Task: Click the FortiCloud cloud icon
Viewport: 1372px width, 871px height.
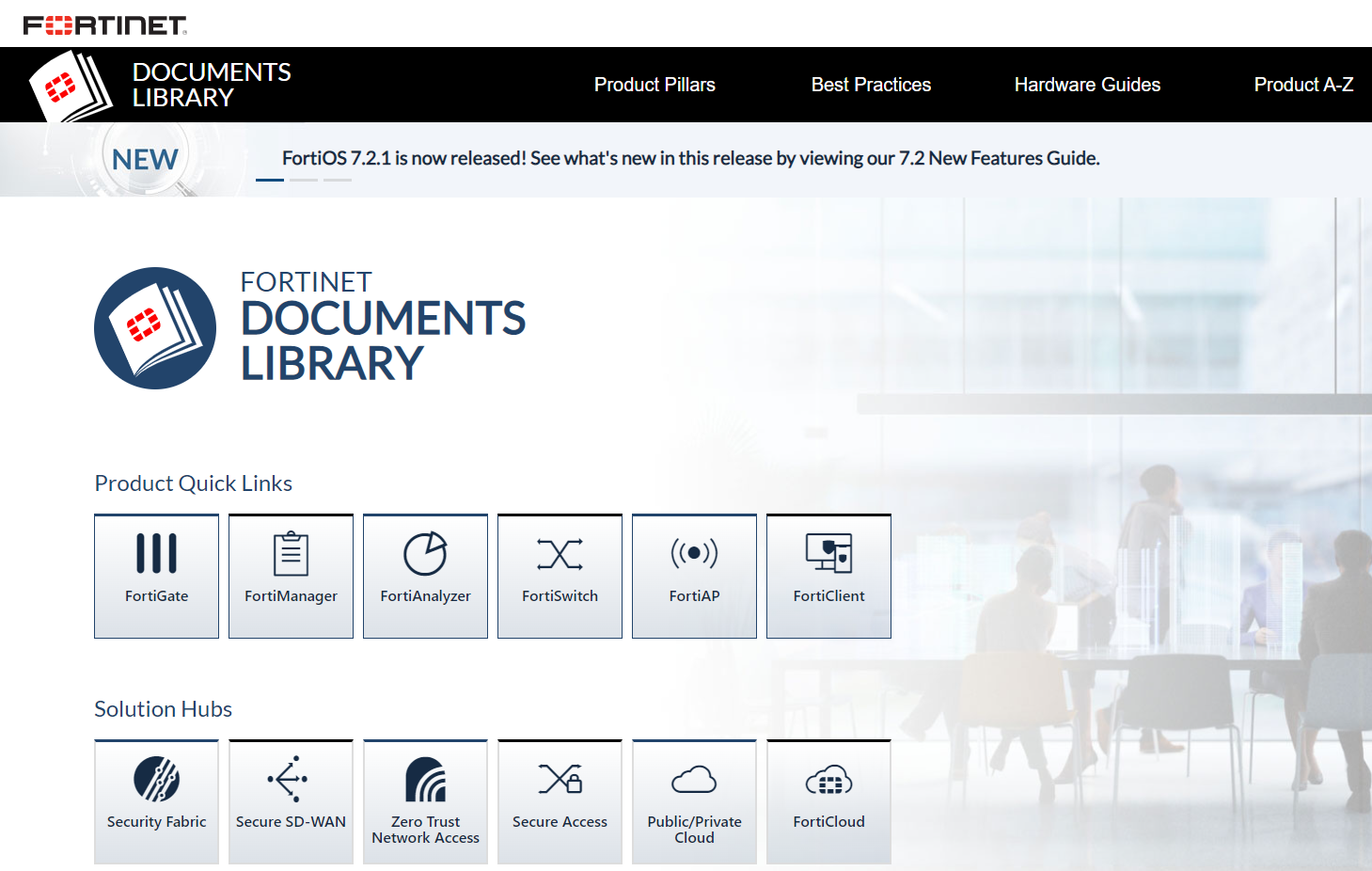Action: pyautogui.click(x=828, y=780)
